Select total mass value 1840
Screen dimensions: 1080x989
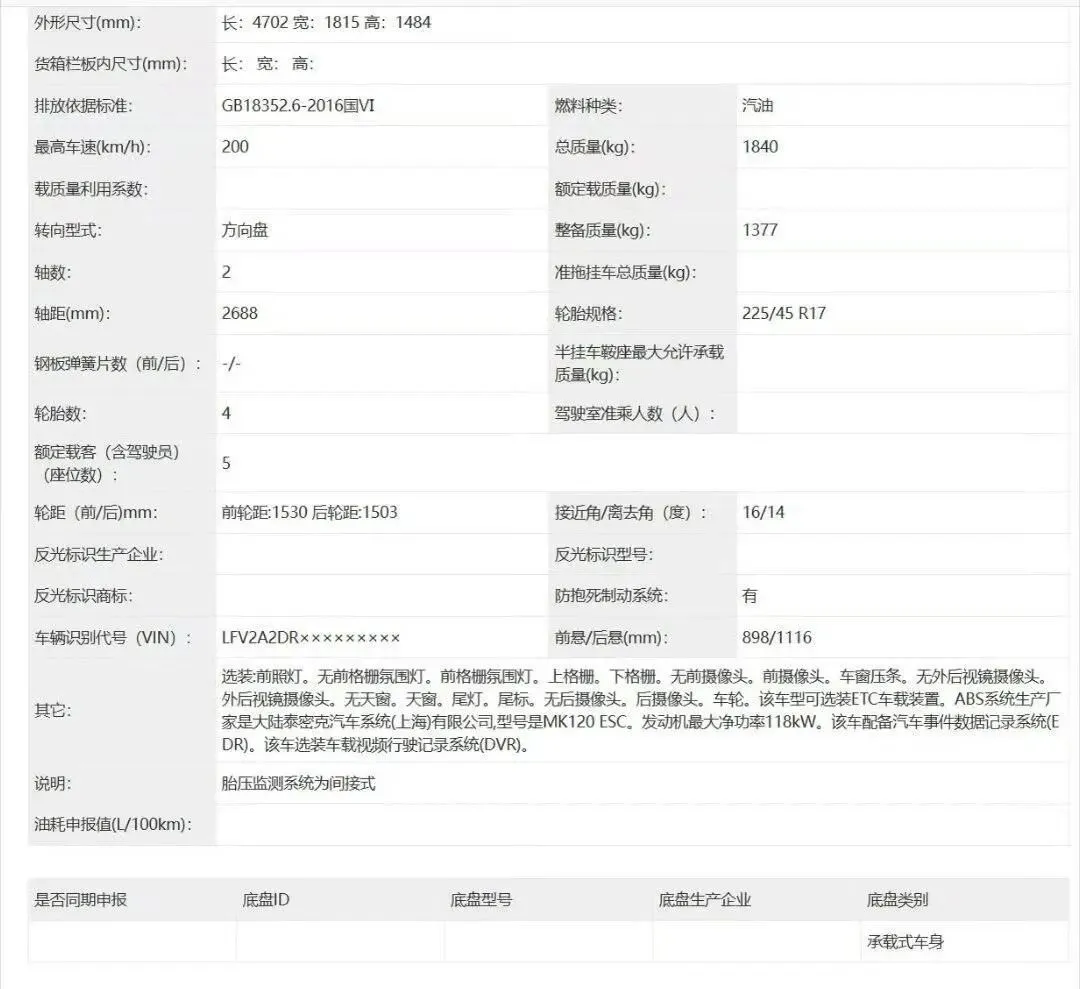click(760, 147)
